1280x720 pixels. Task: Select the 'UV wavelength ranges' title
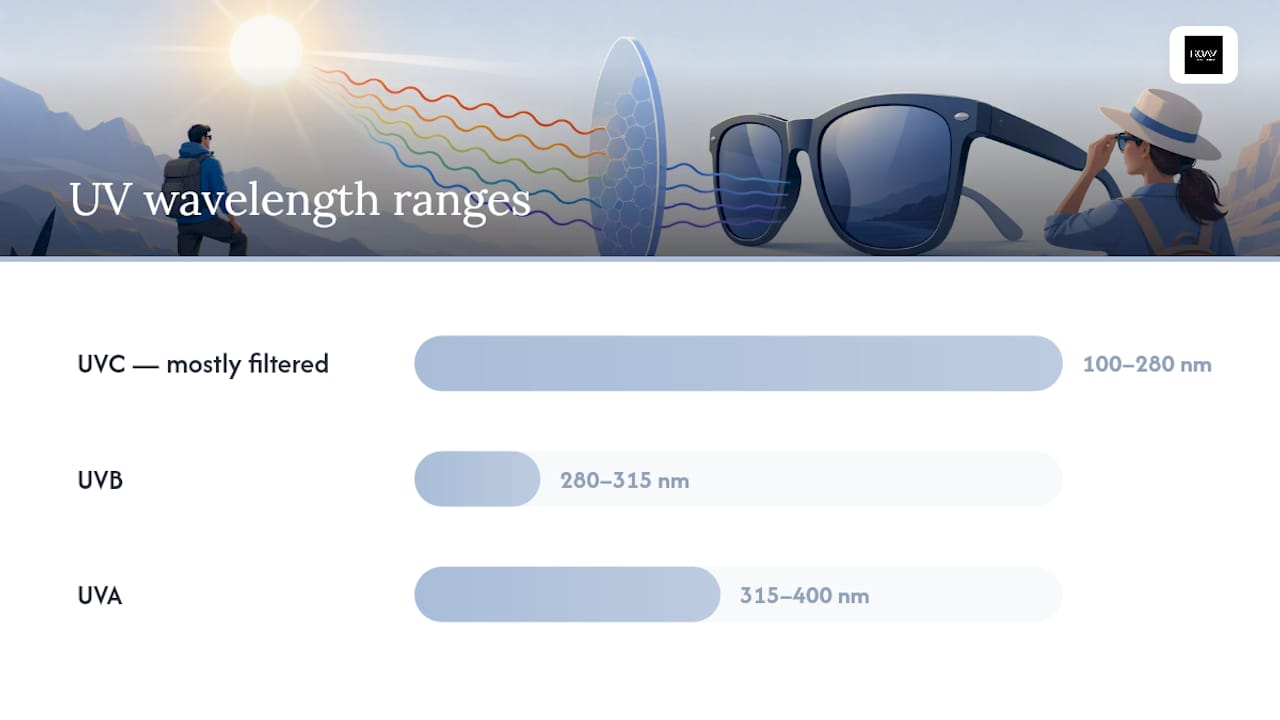300,199
